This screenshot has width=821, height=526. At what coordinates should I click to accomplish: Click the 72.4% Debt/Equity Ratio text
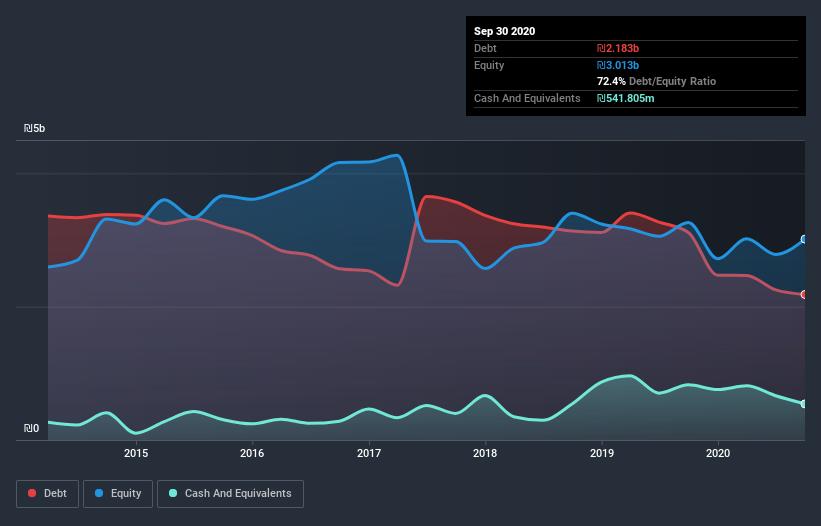point(656,81)
